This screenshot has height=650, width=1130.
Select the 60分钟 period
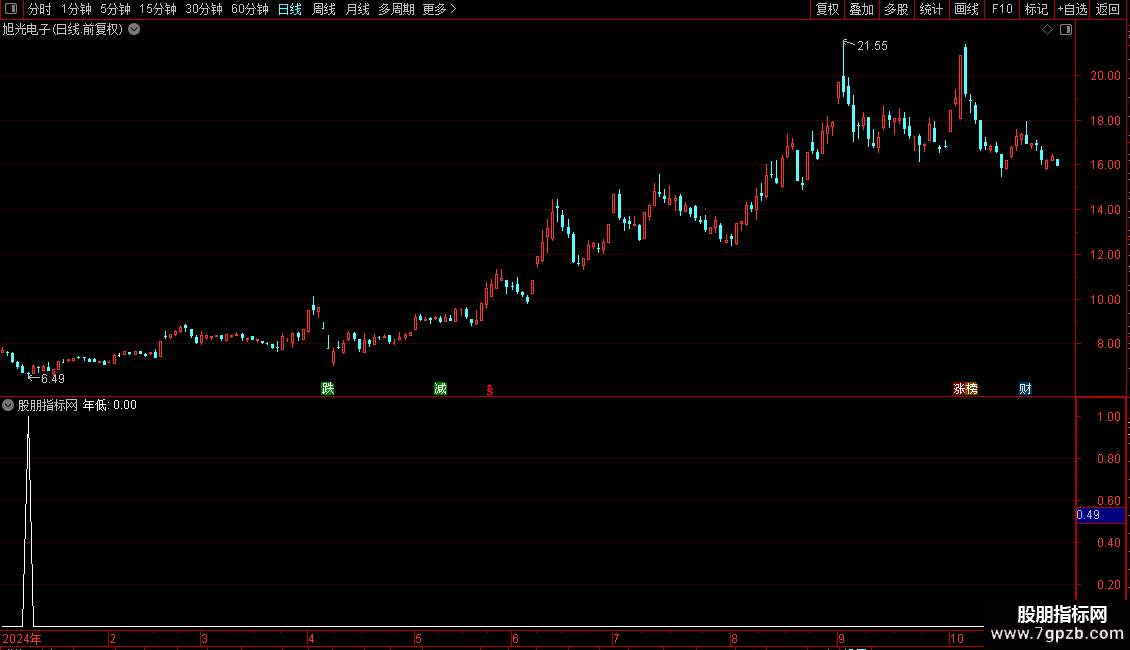[249, 9]
